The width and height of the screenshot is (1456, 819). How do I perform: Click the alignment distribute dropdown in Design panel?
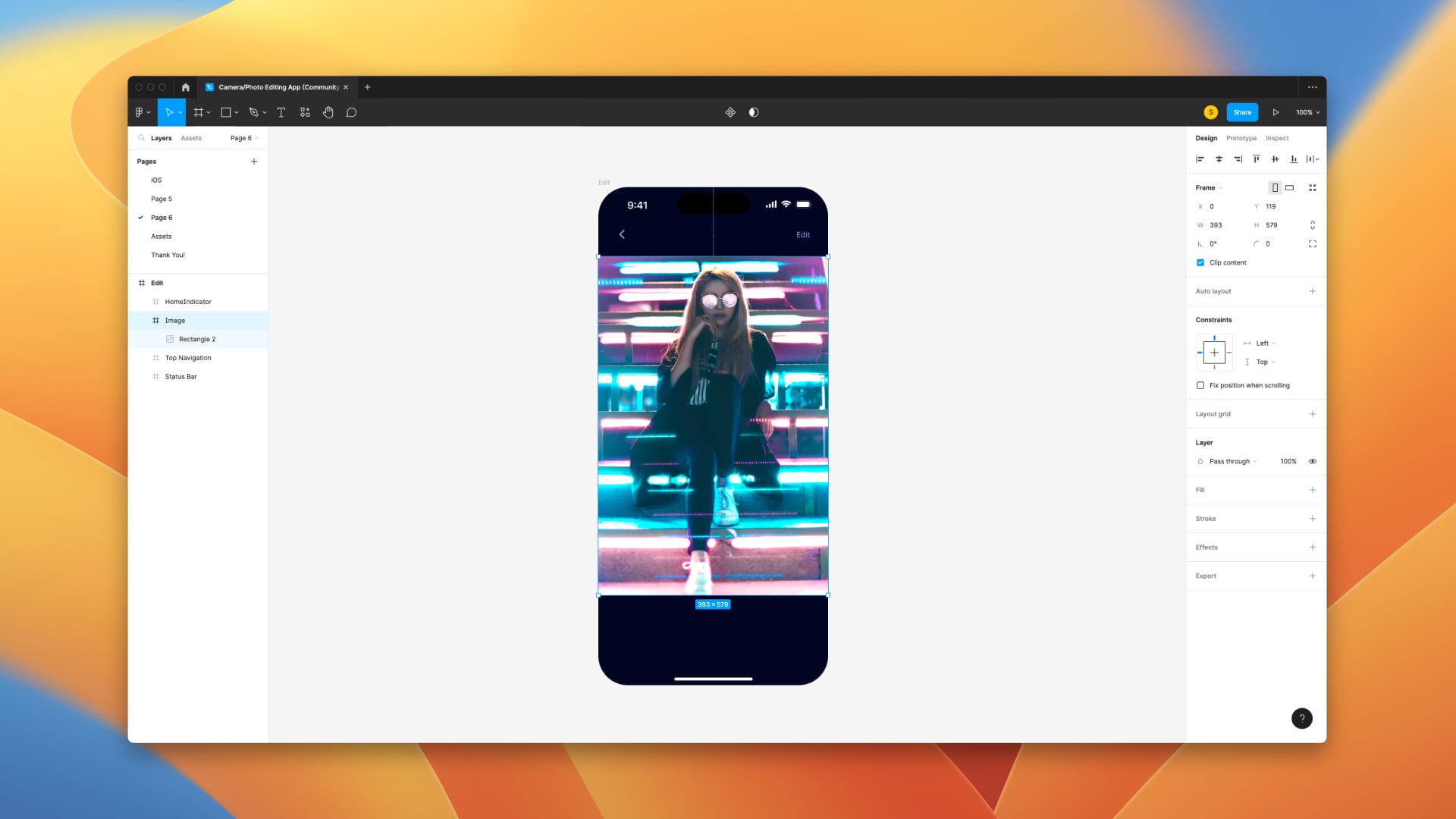click(1313, 158)
